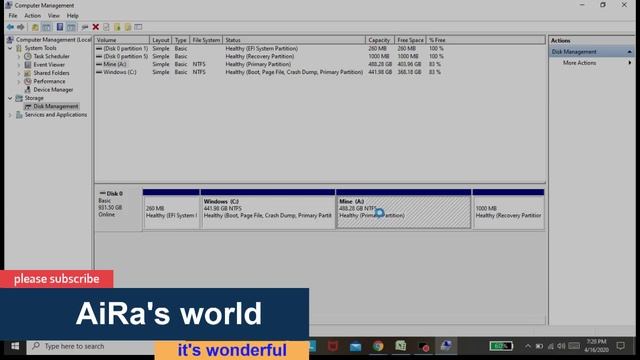Open the Action menu
Image resolution: width=640 pixels, height=360 pixels.
(32, 16)
